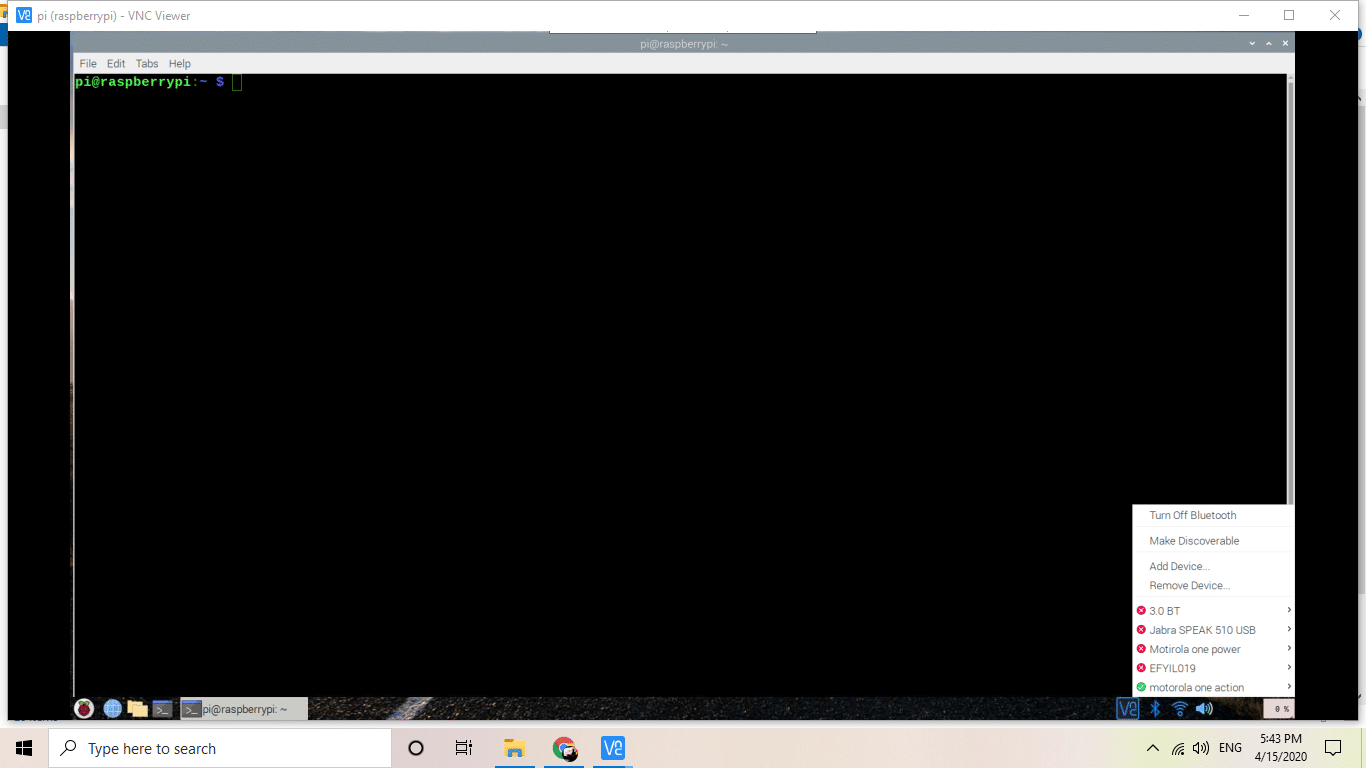Open the Raspberry Pi applications menu

click(x=84, y=709)
